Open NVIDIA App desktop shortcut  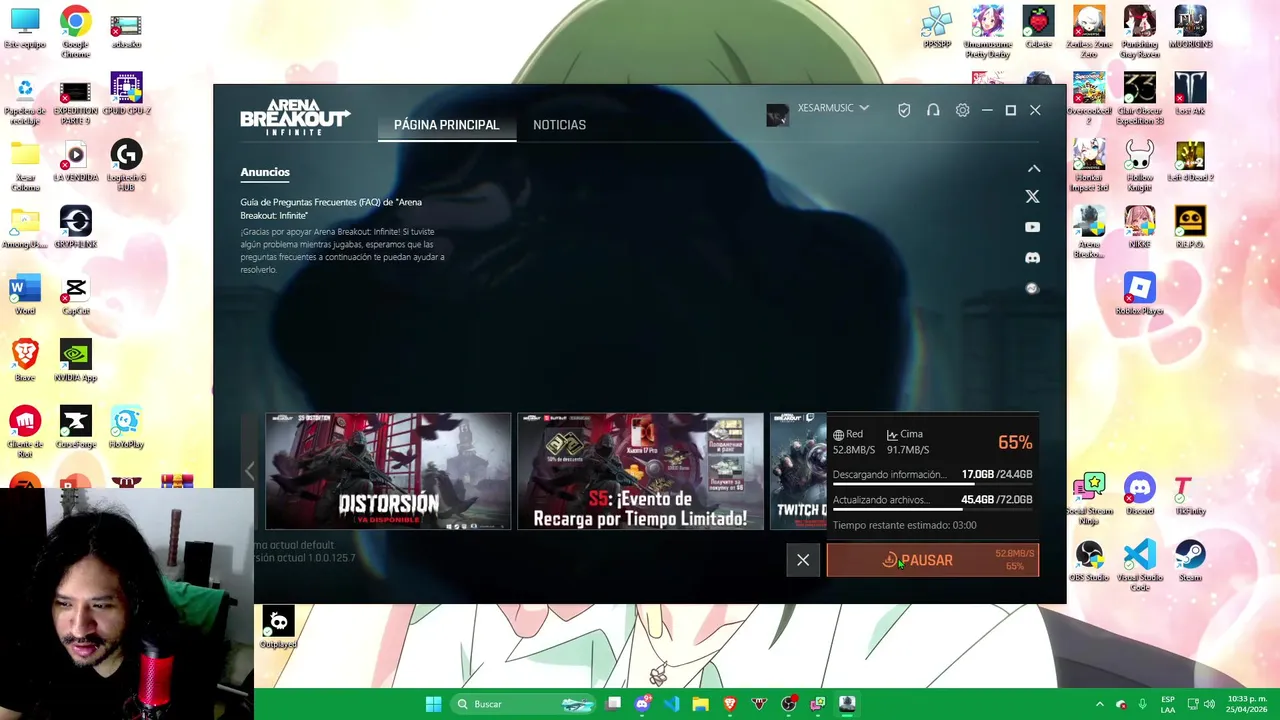(75, 362)
